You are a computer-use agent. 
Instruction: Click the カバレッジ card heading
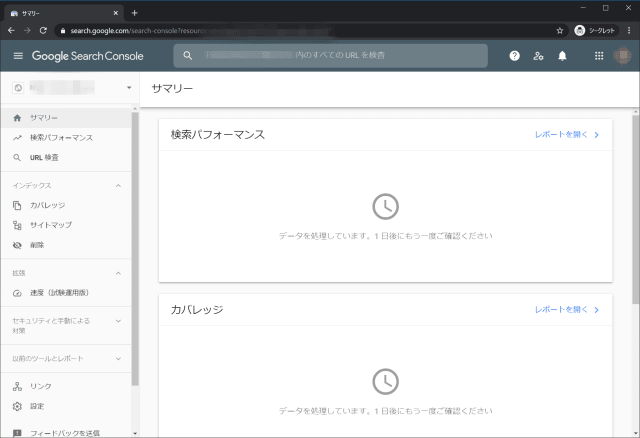pos(197,310)
